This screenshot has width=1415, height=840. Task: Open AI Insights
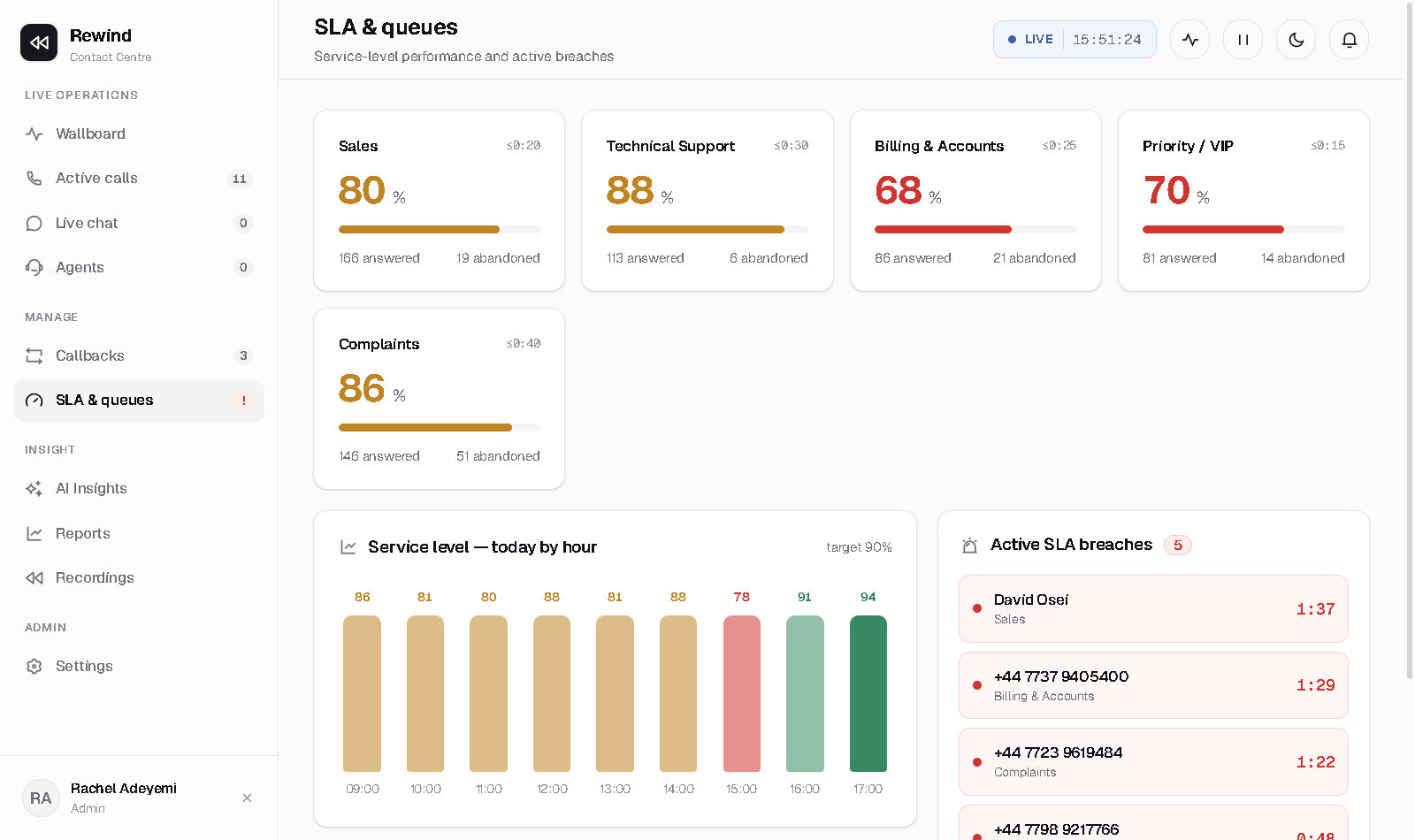139,489
